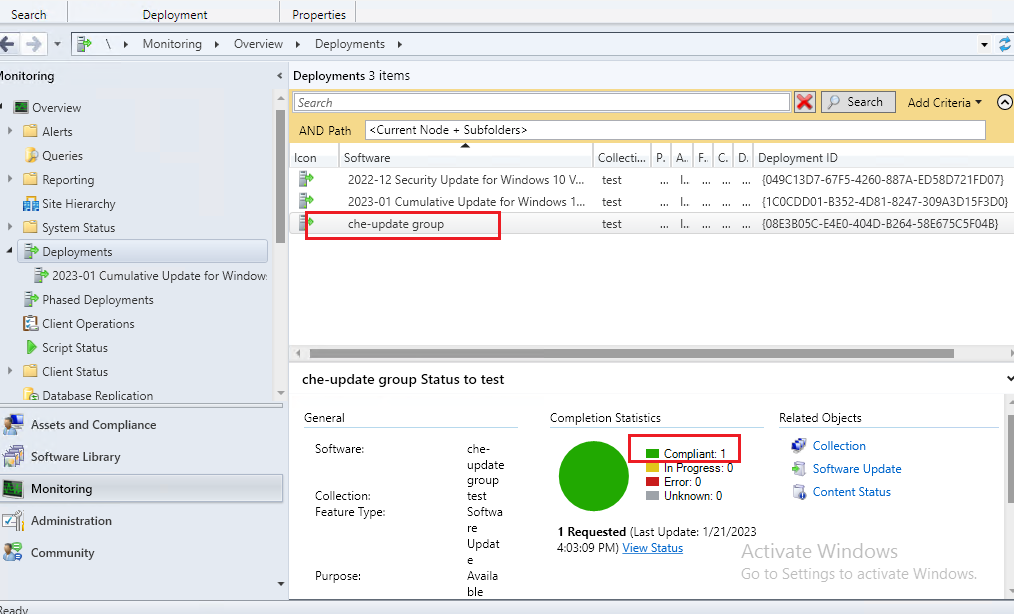Open the navigation history dropdown arrow

(57, 44)
